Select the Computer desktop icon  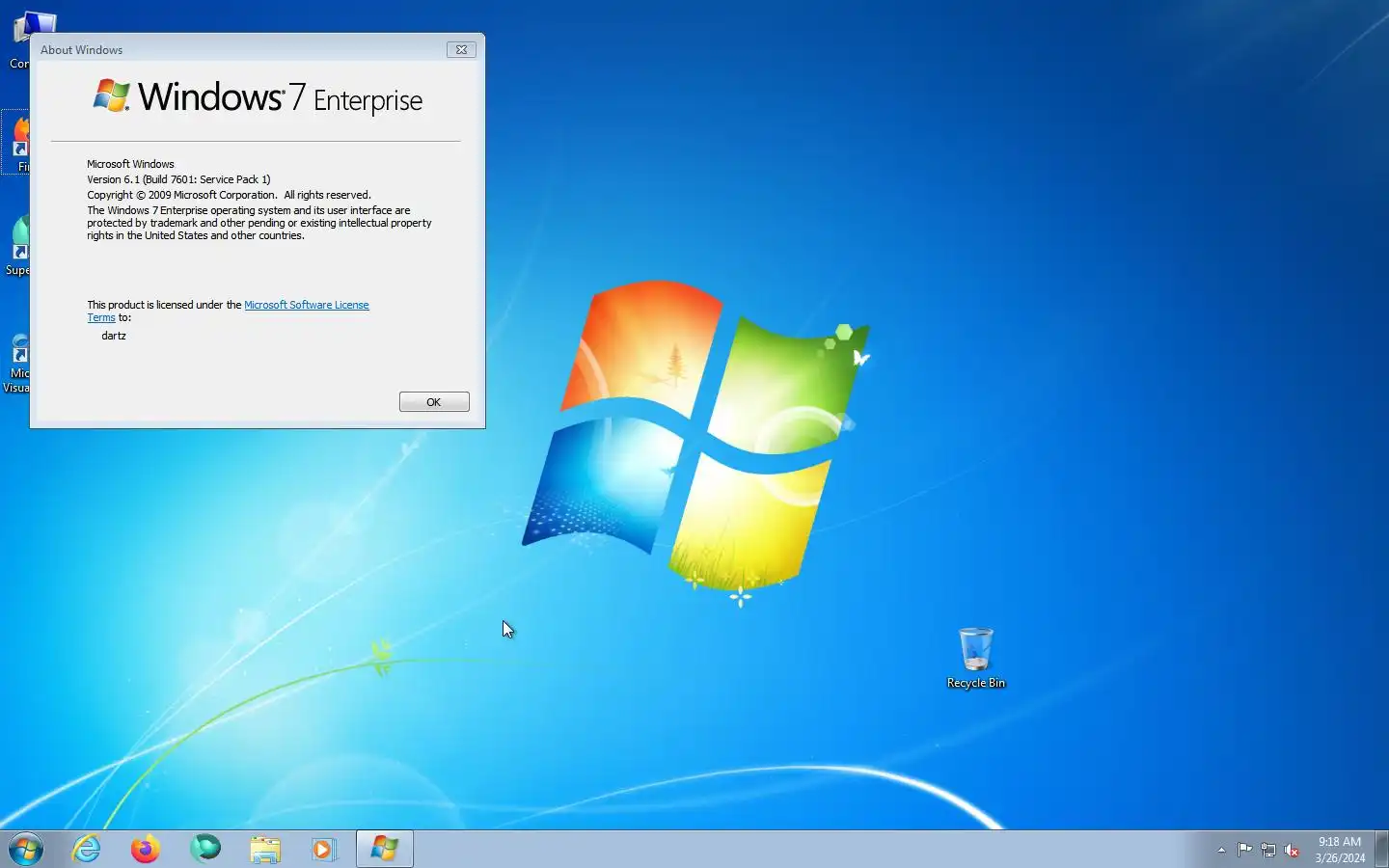point(20,40)
